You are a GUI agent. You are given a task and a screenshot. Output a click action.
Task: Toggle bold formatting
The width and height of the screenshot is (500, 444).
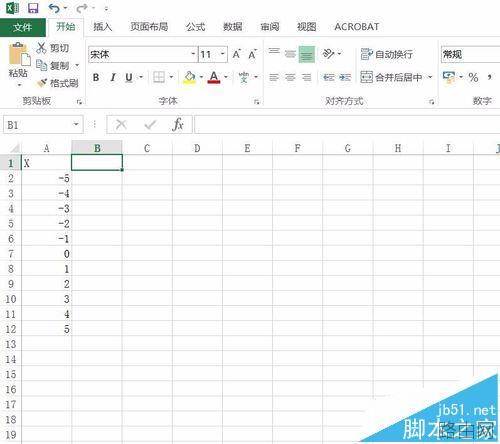click(96, 77)
